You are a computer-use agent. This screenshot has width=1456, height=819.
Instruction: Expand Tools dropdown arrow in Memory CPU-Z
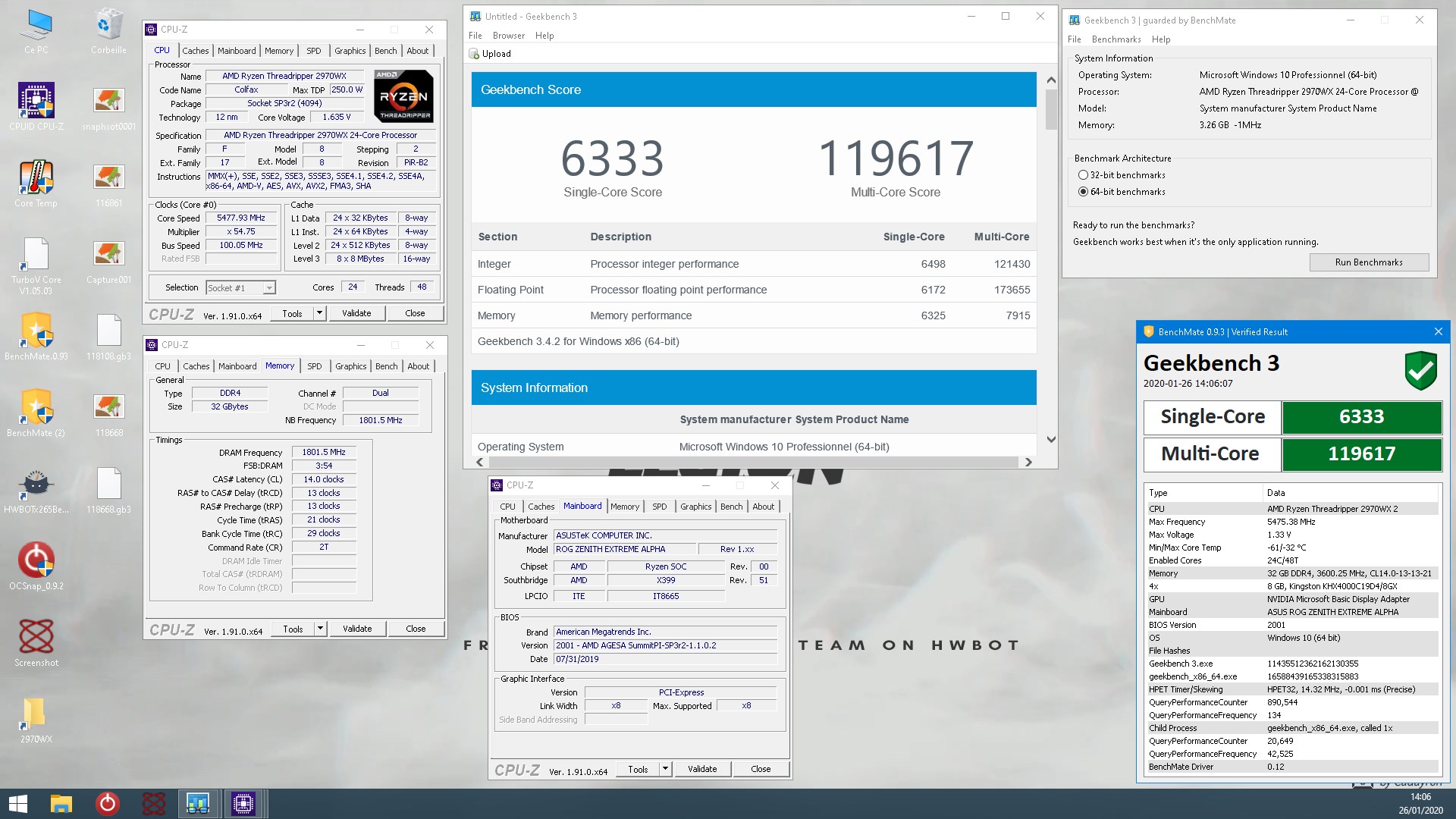320,629
